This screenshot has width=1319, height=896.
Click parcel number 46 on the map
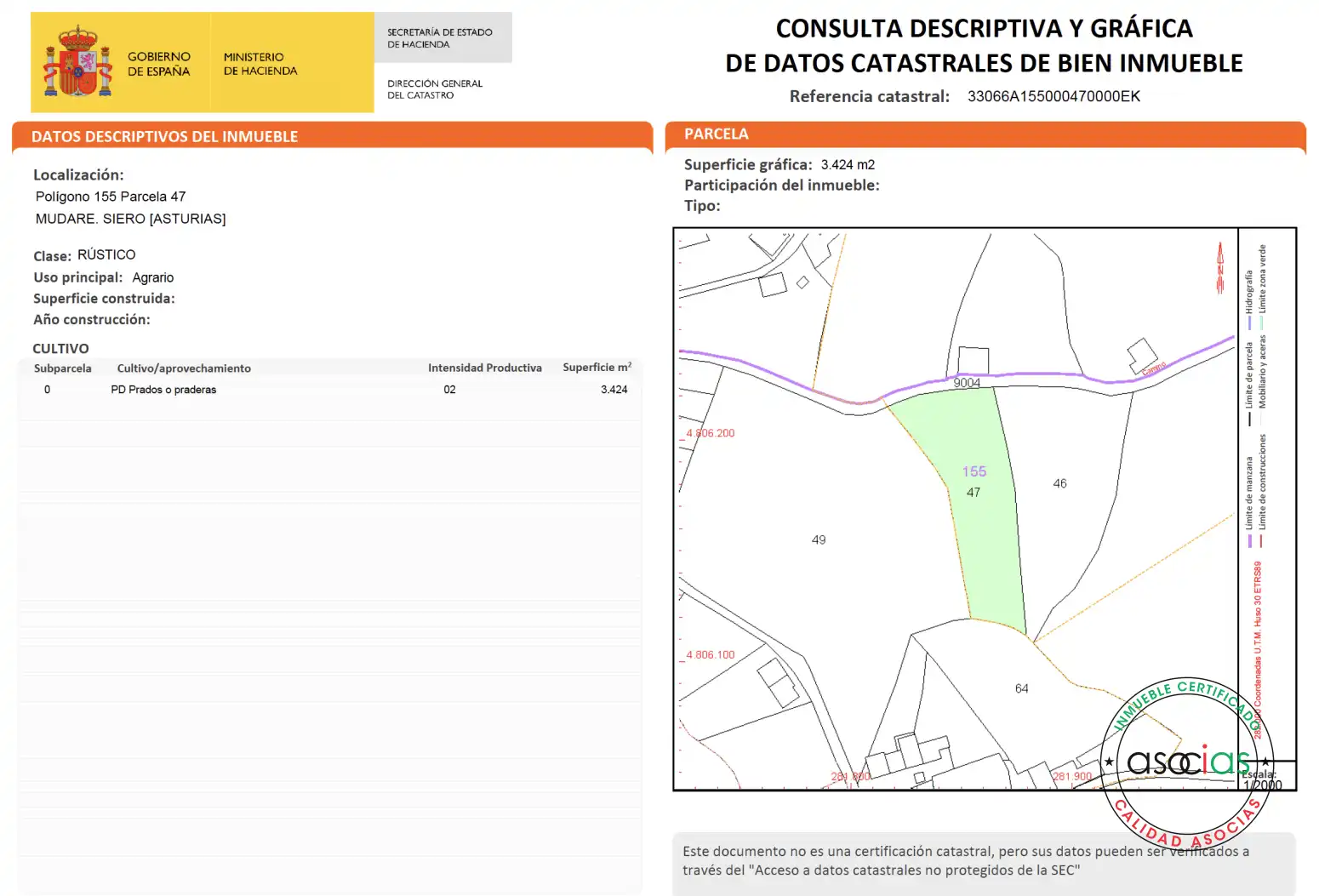pos(1059,483)
